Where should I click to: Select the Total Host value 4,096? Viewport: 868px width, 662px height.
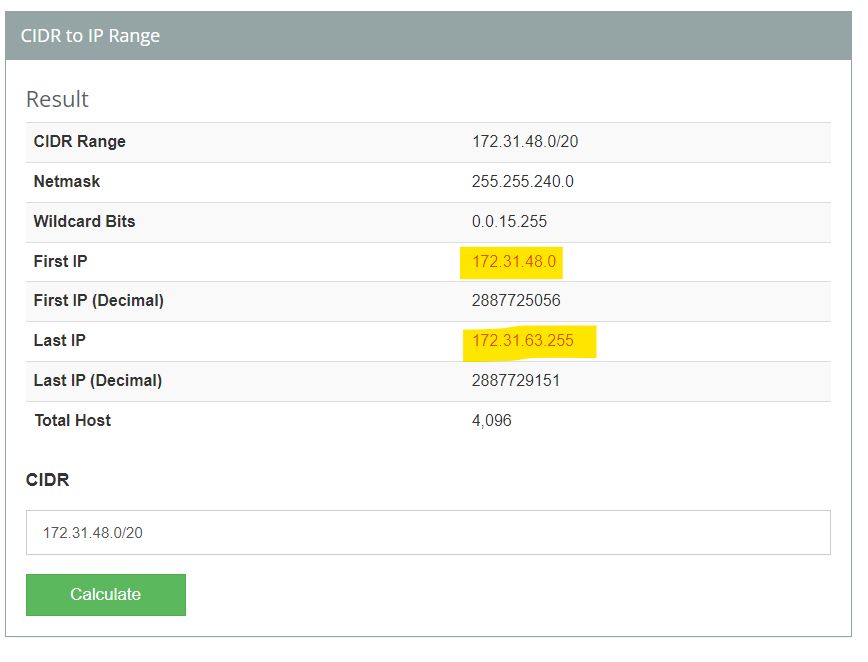[492, 420]
